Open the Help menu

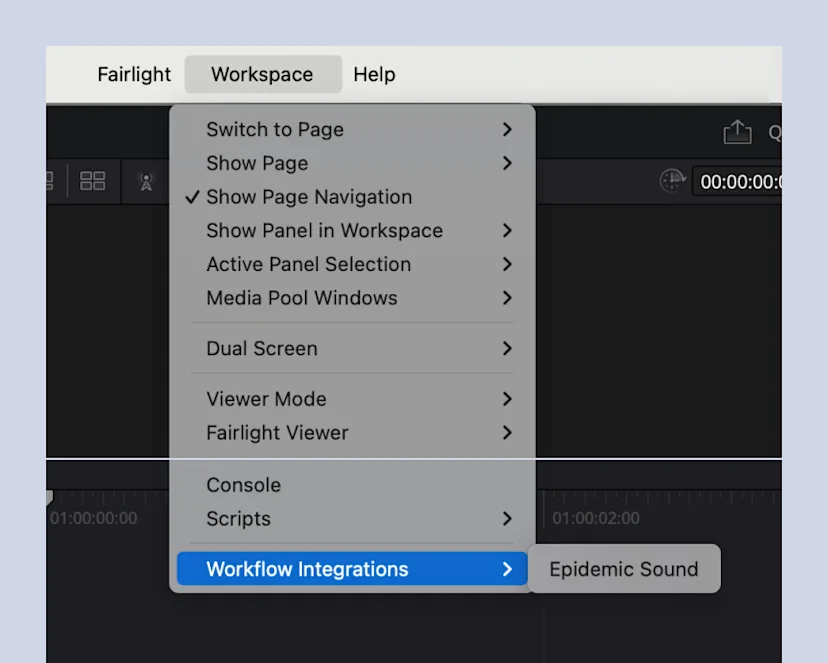(x=374, y=74)
